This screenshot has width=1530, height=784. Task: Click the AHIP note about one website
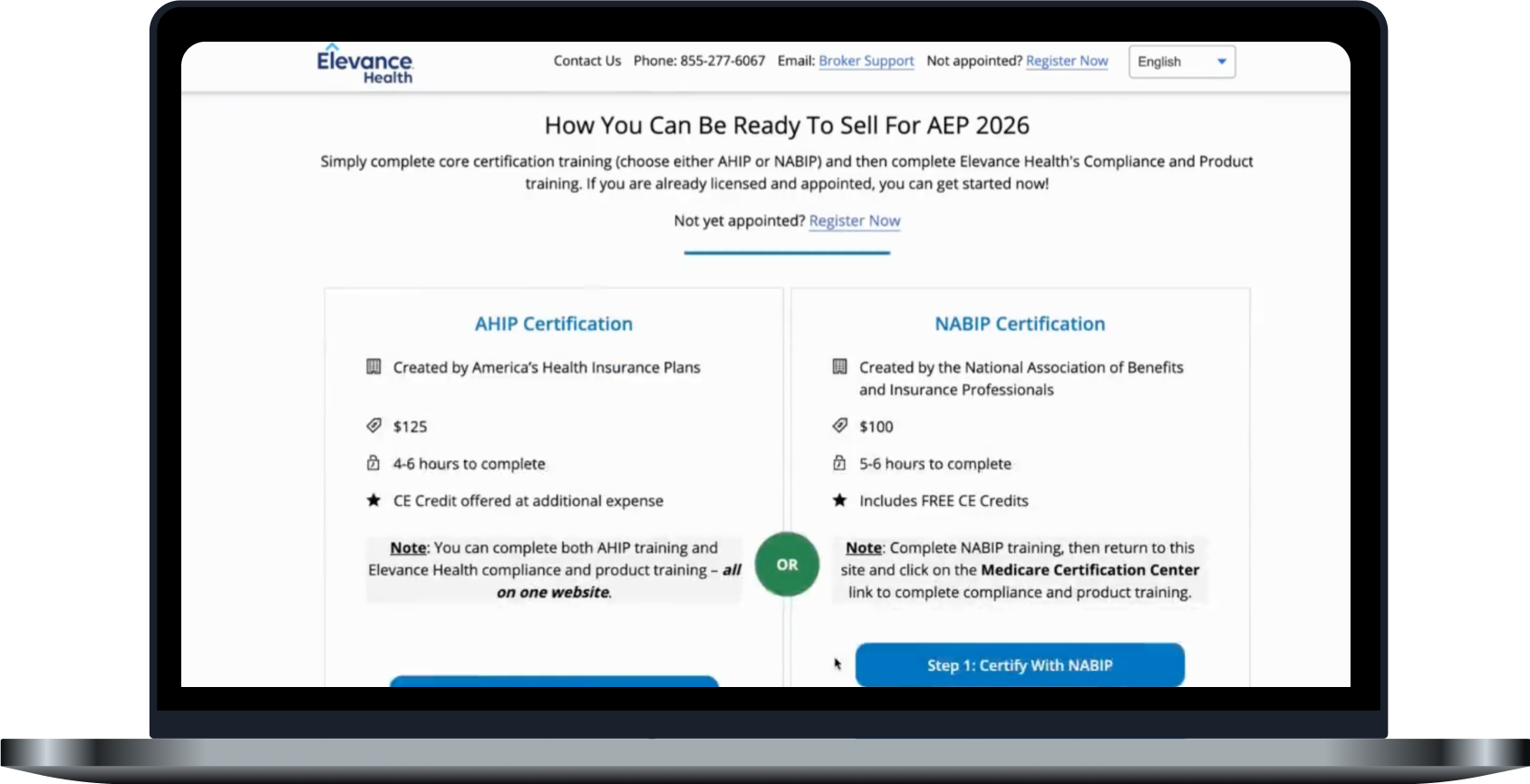554,570
